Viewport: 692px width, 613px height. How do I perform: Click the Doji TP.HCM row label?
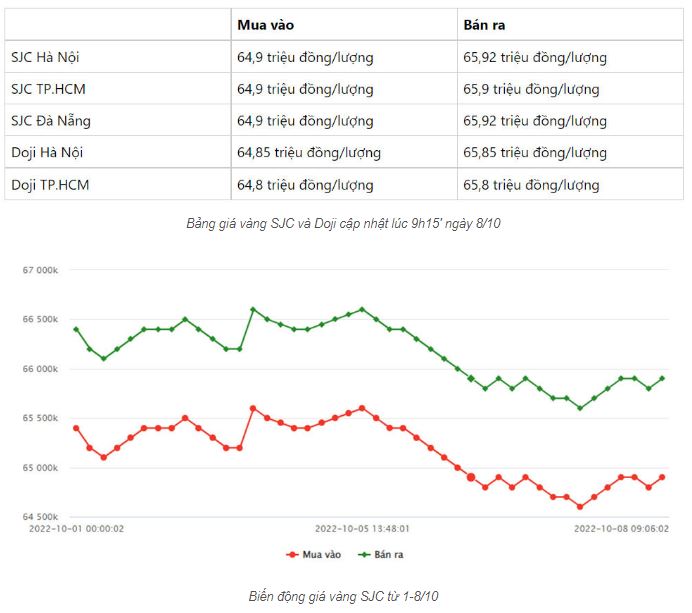(x=52, y=185)
